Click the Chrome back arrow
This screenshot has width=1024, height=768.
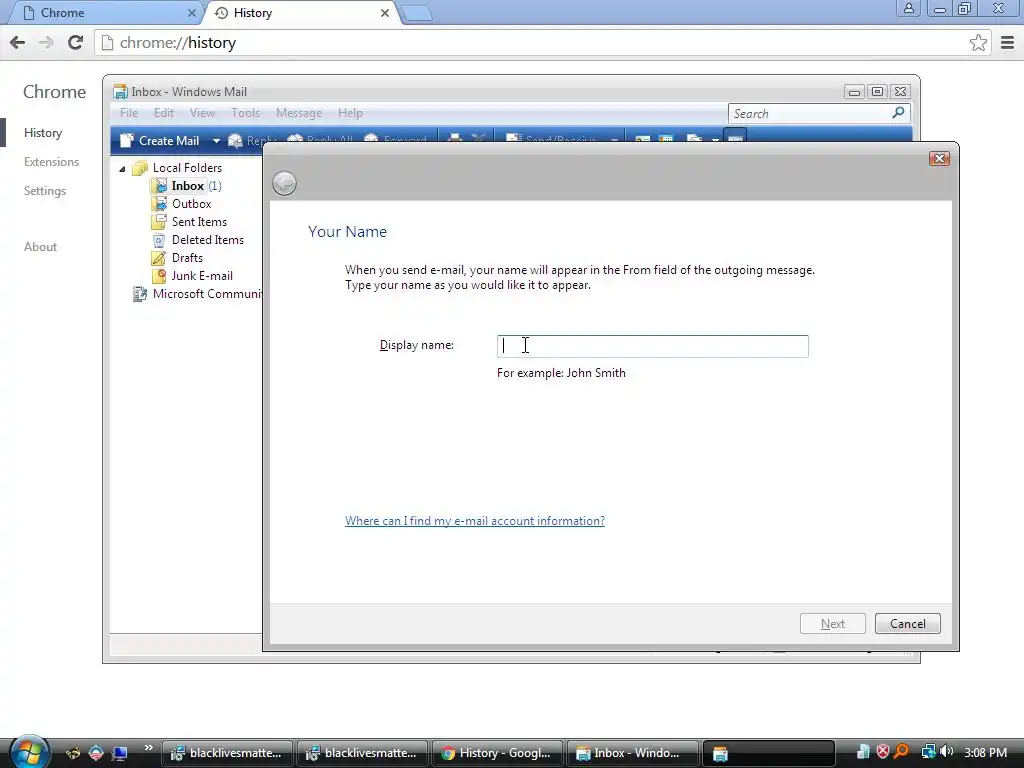click(18, 42)
